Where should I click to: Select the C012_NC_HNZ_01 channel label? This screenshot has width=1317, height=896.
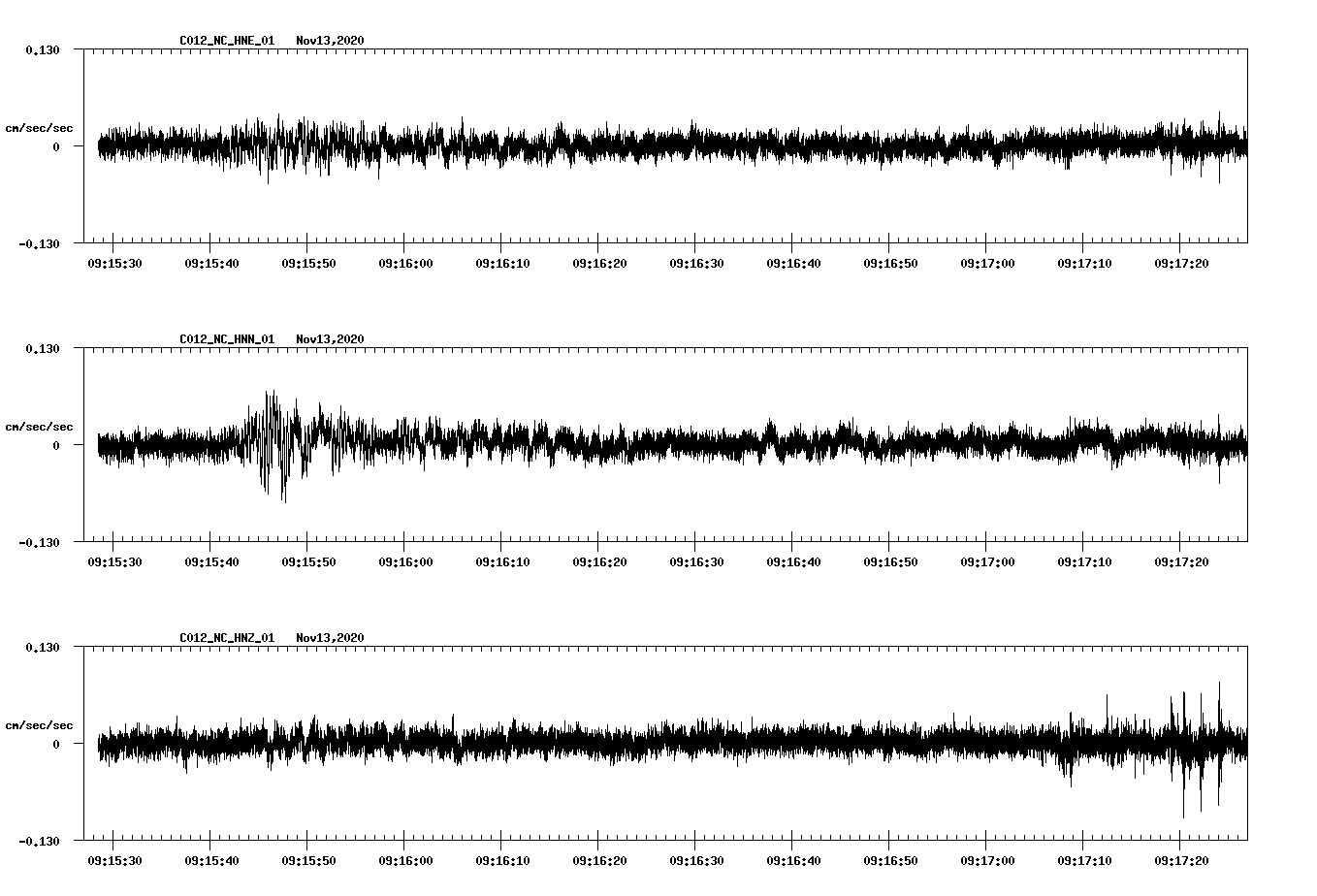(x=225, y=638)
